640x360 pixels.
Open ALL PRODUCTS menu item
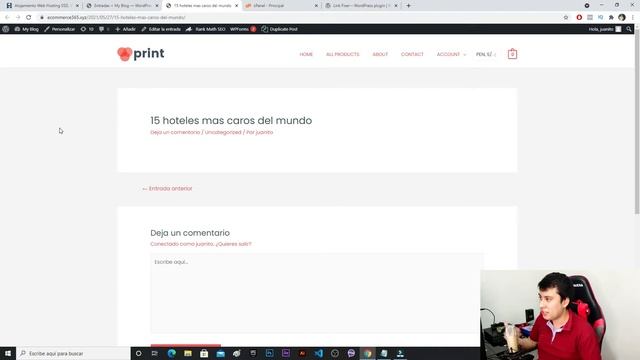(x=342, y=54)
